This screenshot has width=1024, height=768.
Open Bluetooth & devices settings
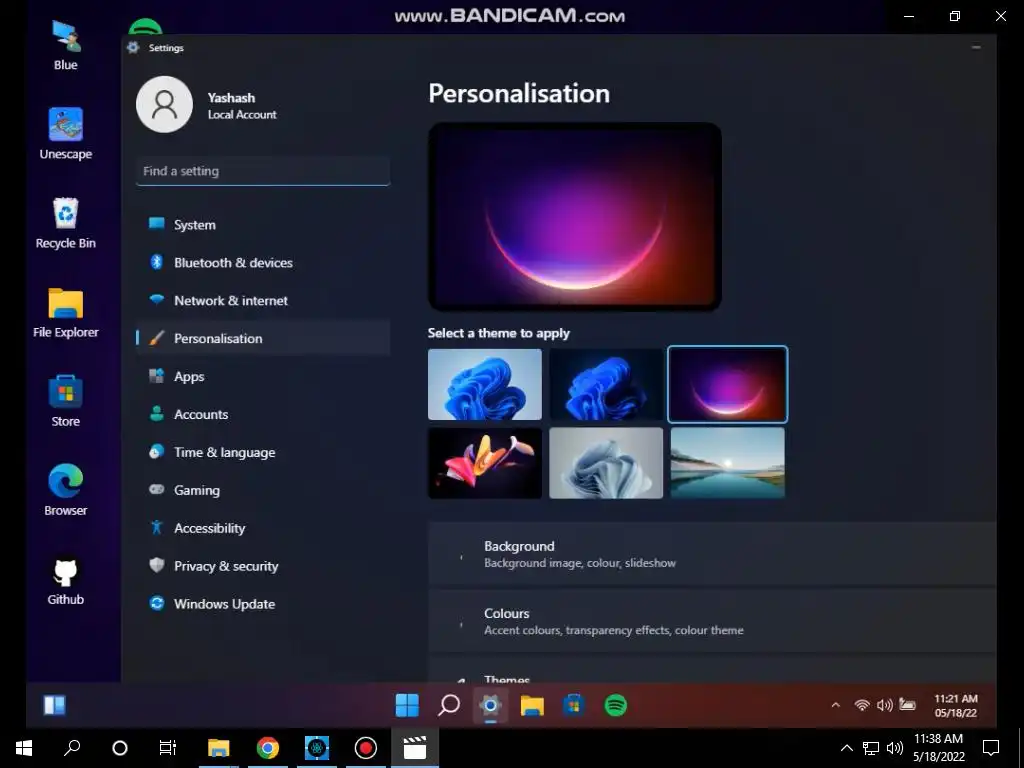(263, 263)
